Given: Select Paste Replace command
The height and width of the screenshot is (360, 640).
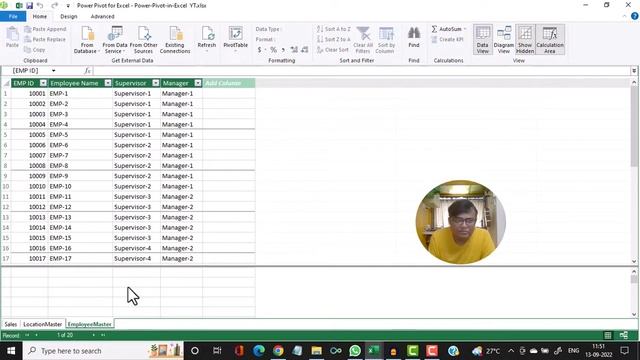Looking at the screenshot, I should 45,39.
